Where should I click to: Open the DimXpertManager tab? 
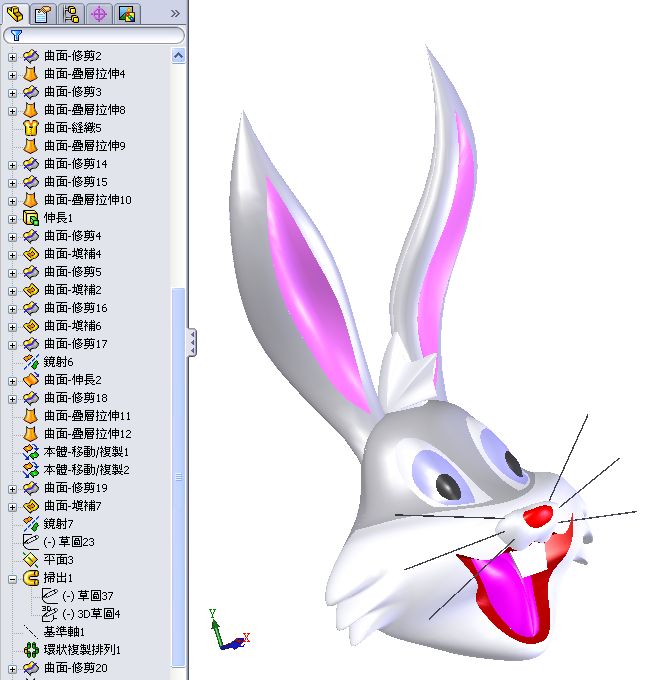(99, 14)
